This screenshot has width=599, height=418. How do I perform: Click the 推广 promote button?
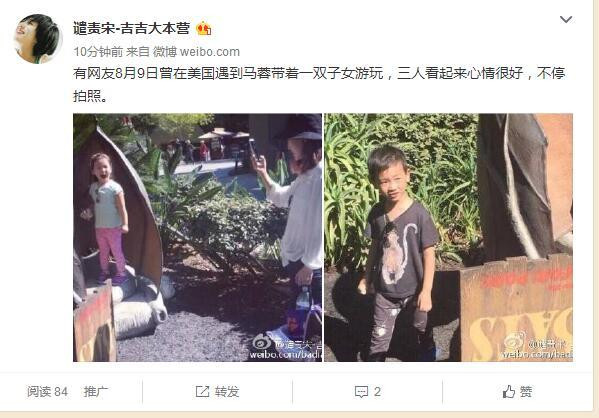96,392
